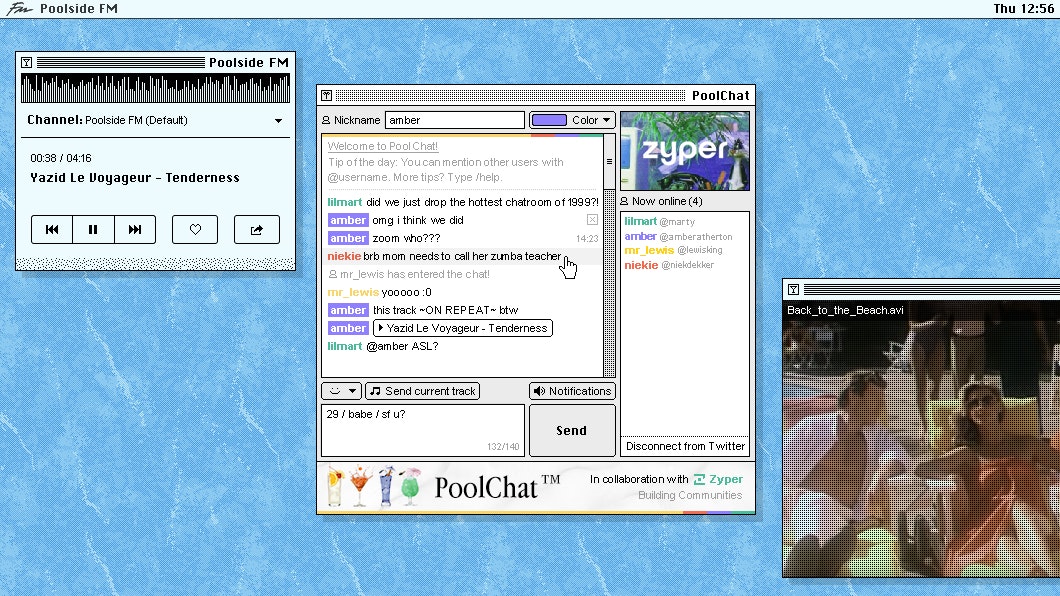Pause the Yazid Le Voyageur track

pos(93,230)
